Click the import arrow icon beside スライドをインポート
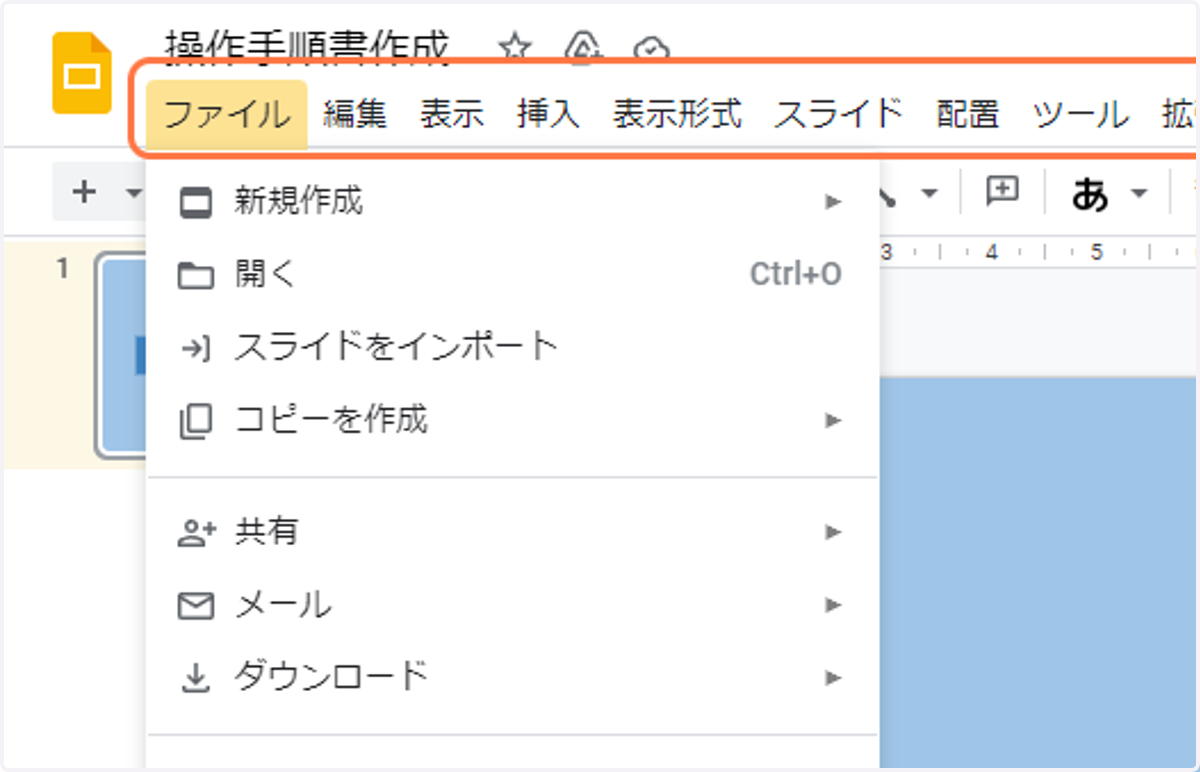This screenshot has height=772, width=1200. [196, 348]
